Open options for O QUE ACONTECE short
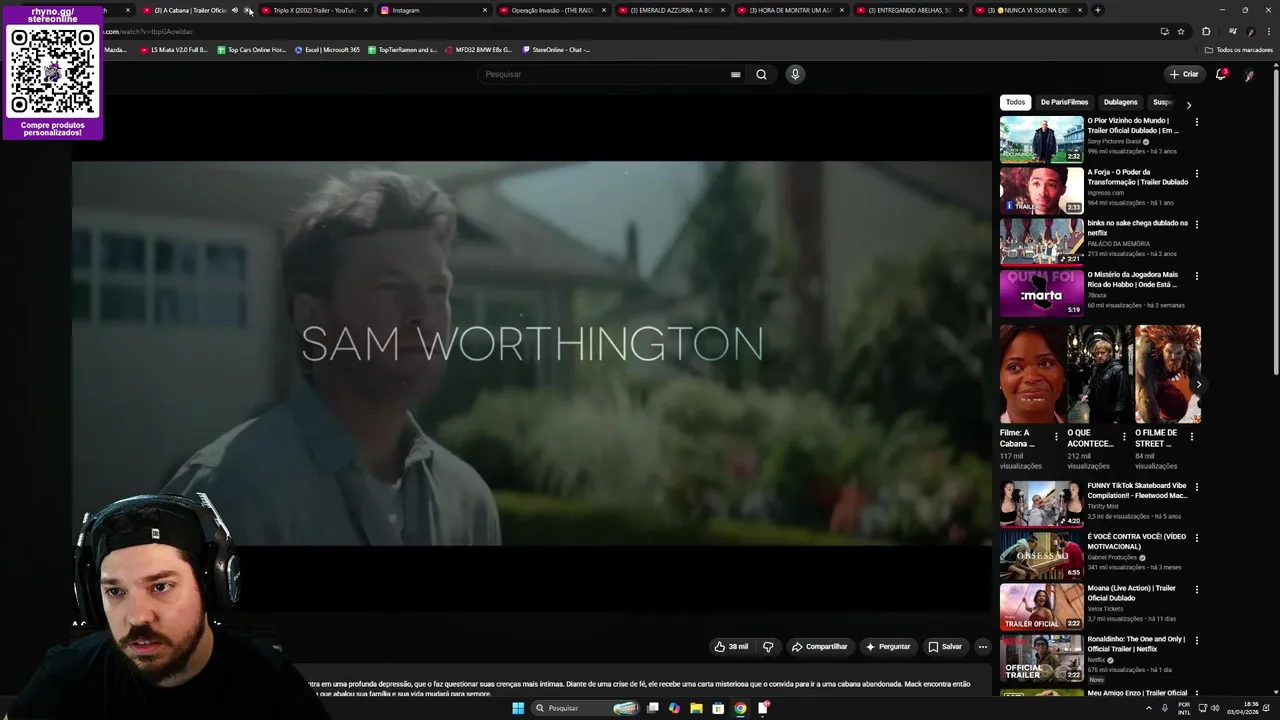 point(1124,437)
